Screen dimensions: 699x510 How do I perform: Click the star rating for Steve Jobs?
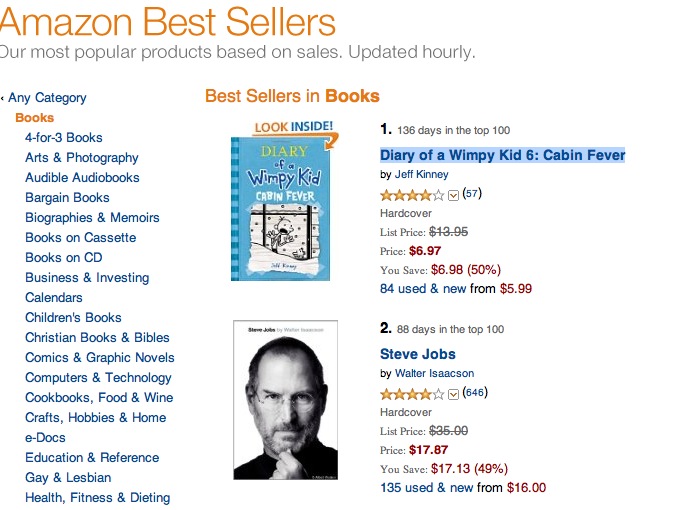[412, 394]
